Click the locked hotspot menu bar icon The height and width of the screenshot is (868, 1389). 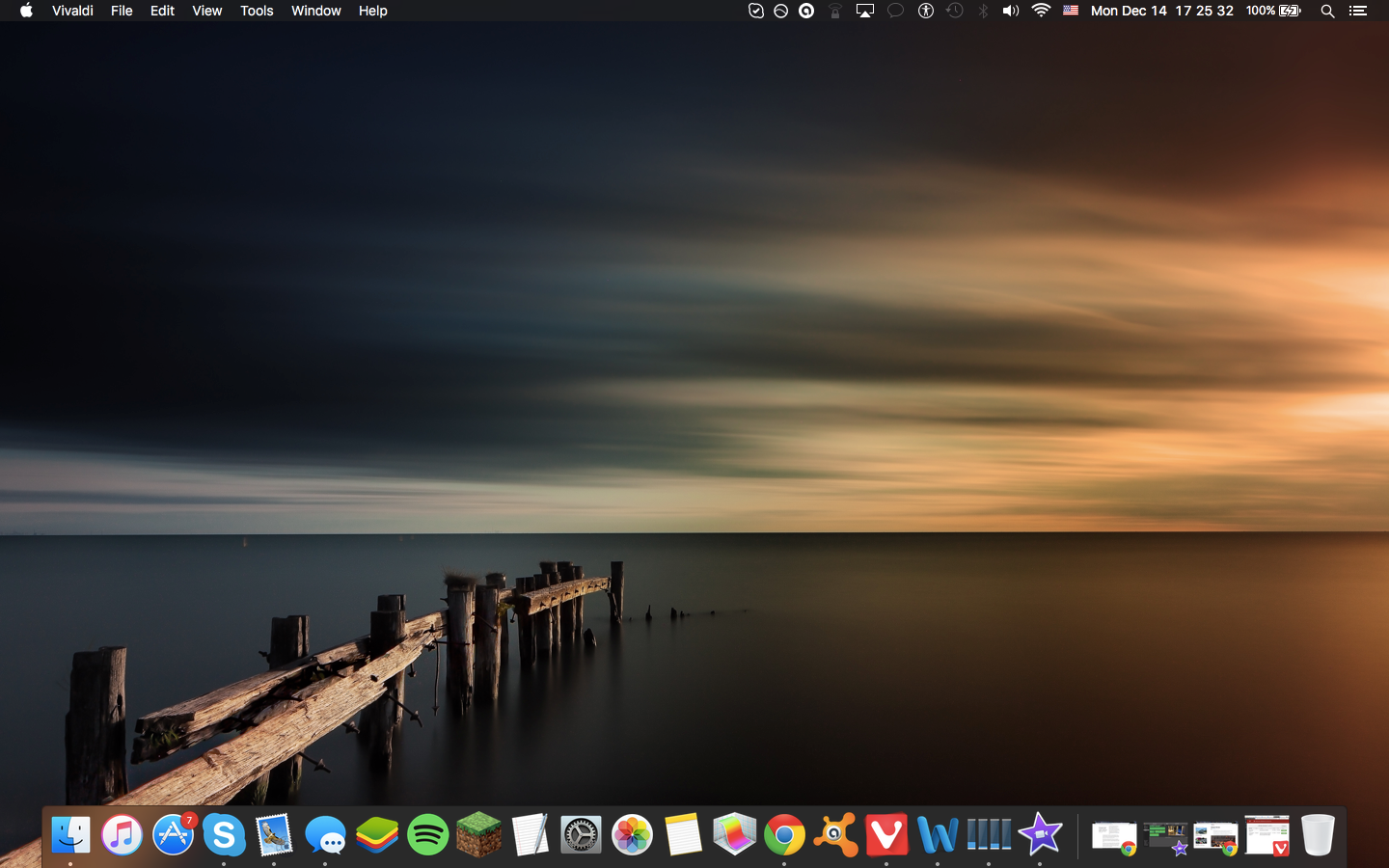pyautogui.click(x=835, y=11)
